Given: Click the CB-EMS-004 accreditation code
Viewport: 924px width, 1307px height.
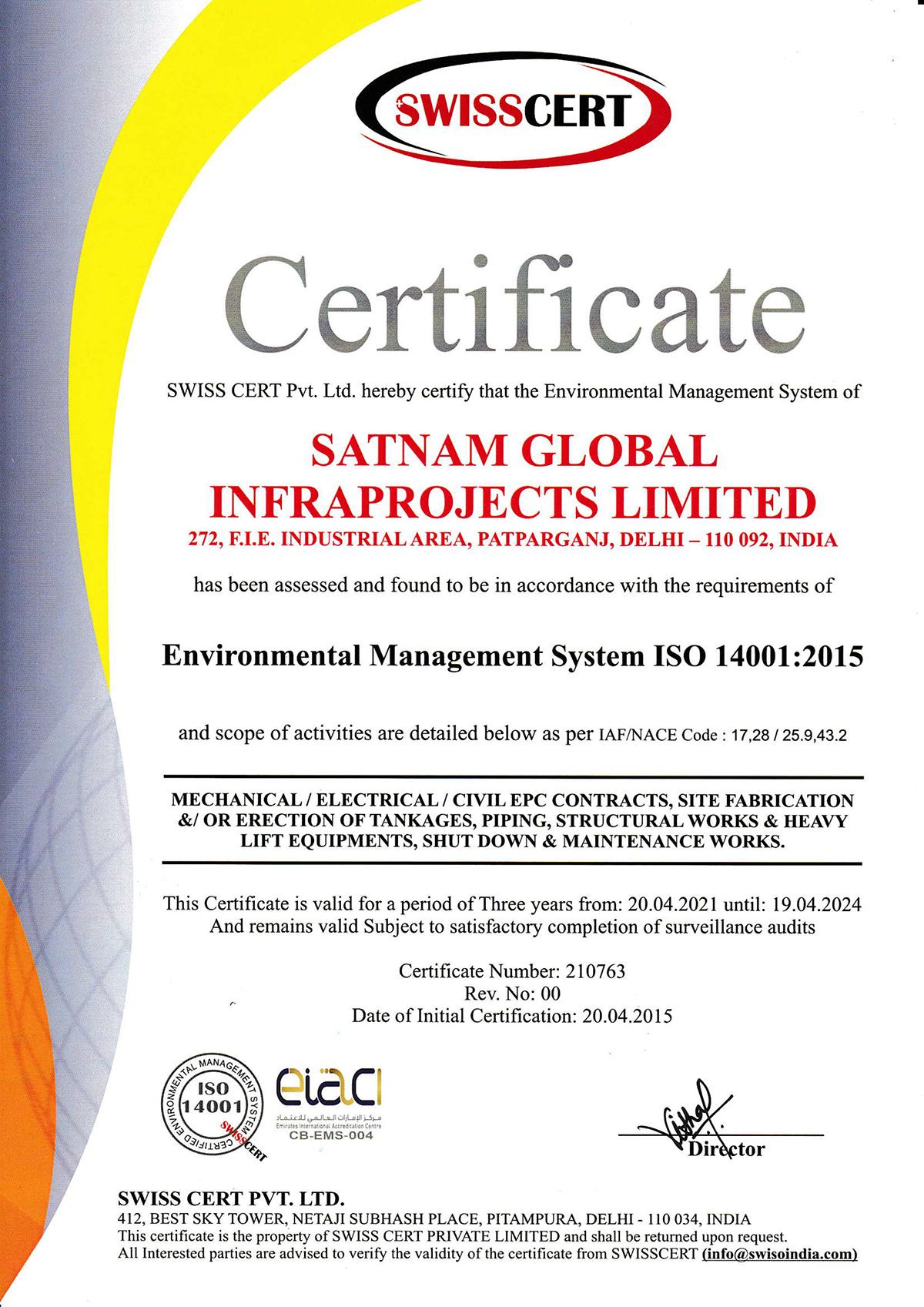Looking at the screenshot, I should (x=331, y=1135).
